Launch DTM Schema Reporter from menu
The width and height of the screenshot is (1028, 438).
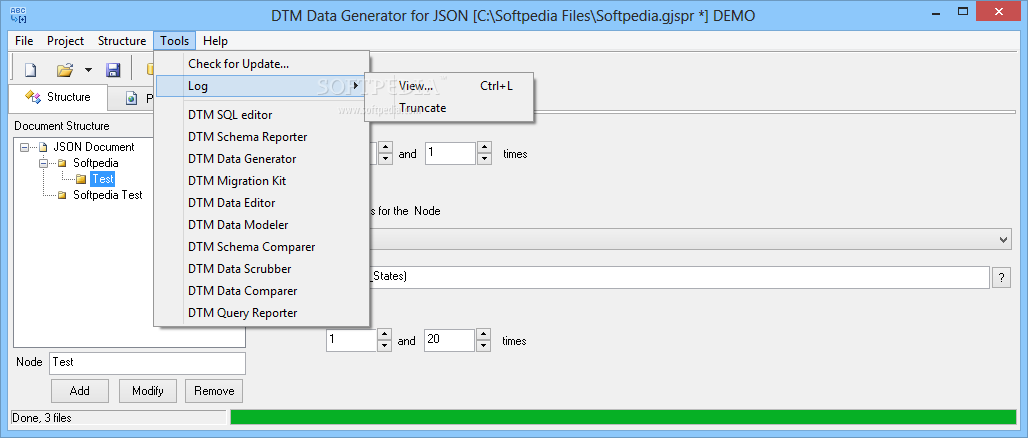point(261,137)
